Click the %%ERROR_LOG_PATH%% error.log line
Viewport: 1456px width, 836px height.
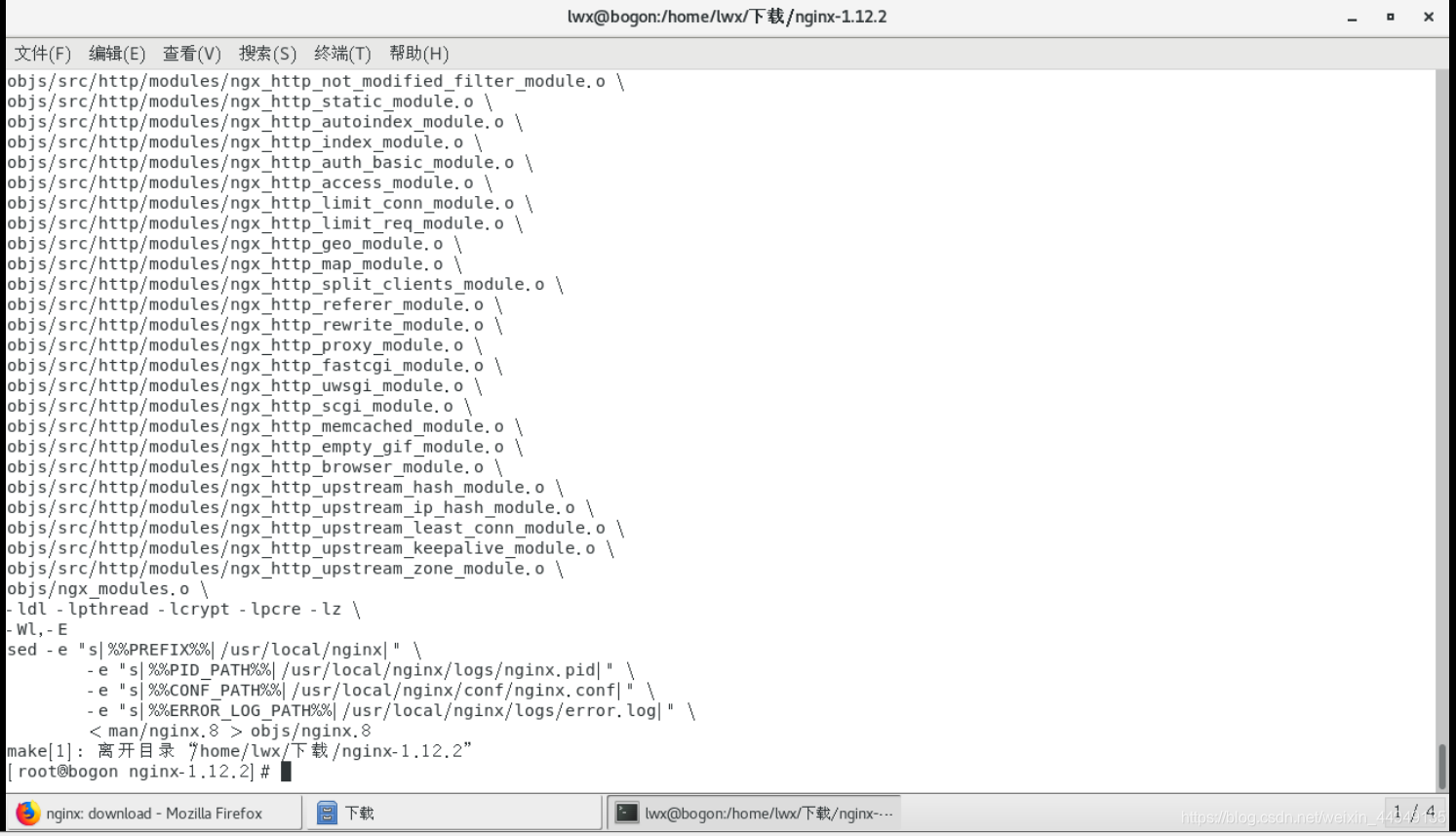coord(391,711)
